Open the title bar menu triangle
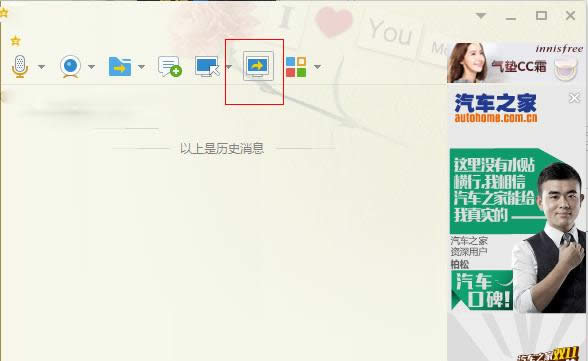 pos(481,16)
